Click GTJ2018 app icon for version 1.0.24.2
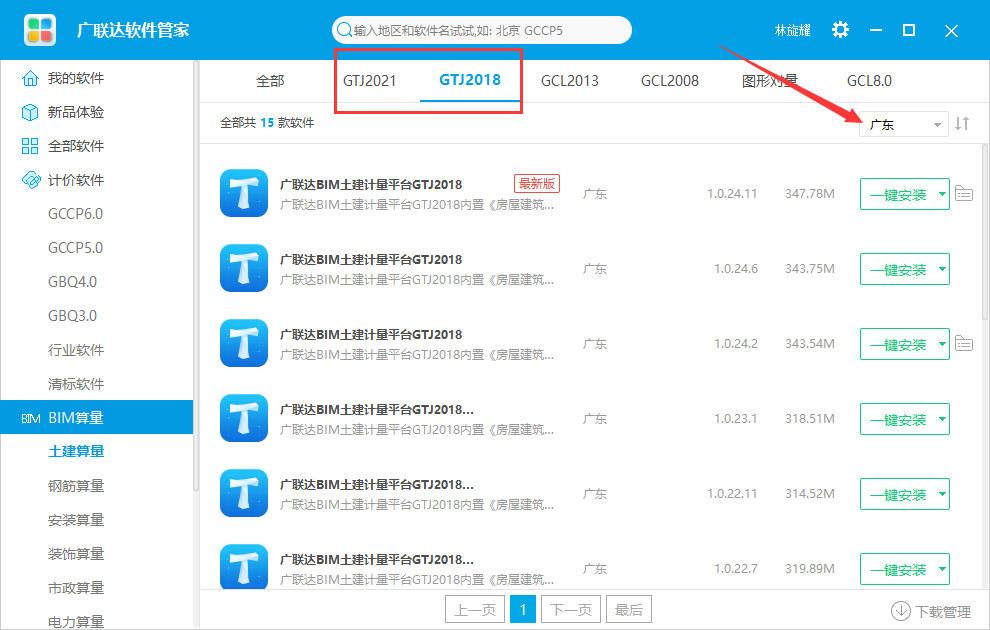Image resolution: width=990 pixels, height=630 pixels. pos(244,343)
